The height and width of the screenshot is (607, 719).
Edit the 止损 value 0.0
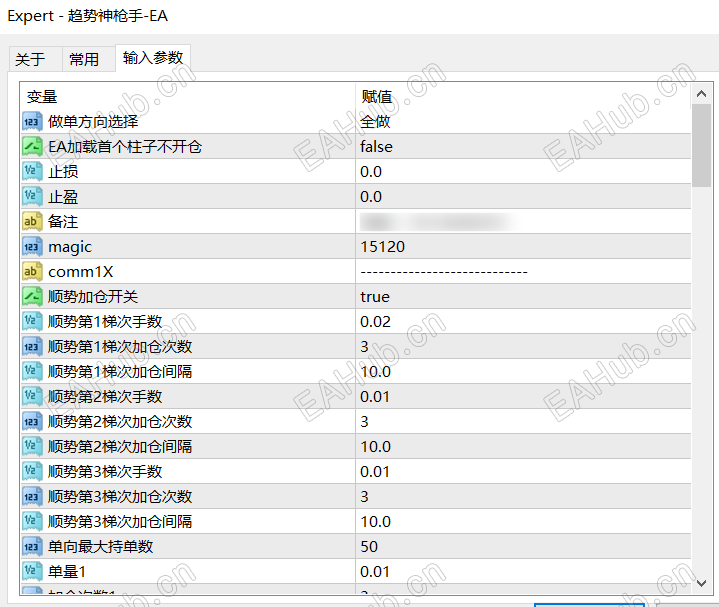523,171
